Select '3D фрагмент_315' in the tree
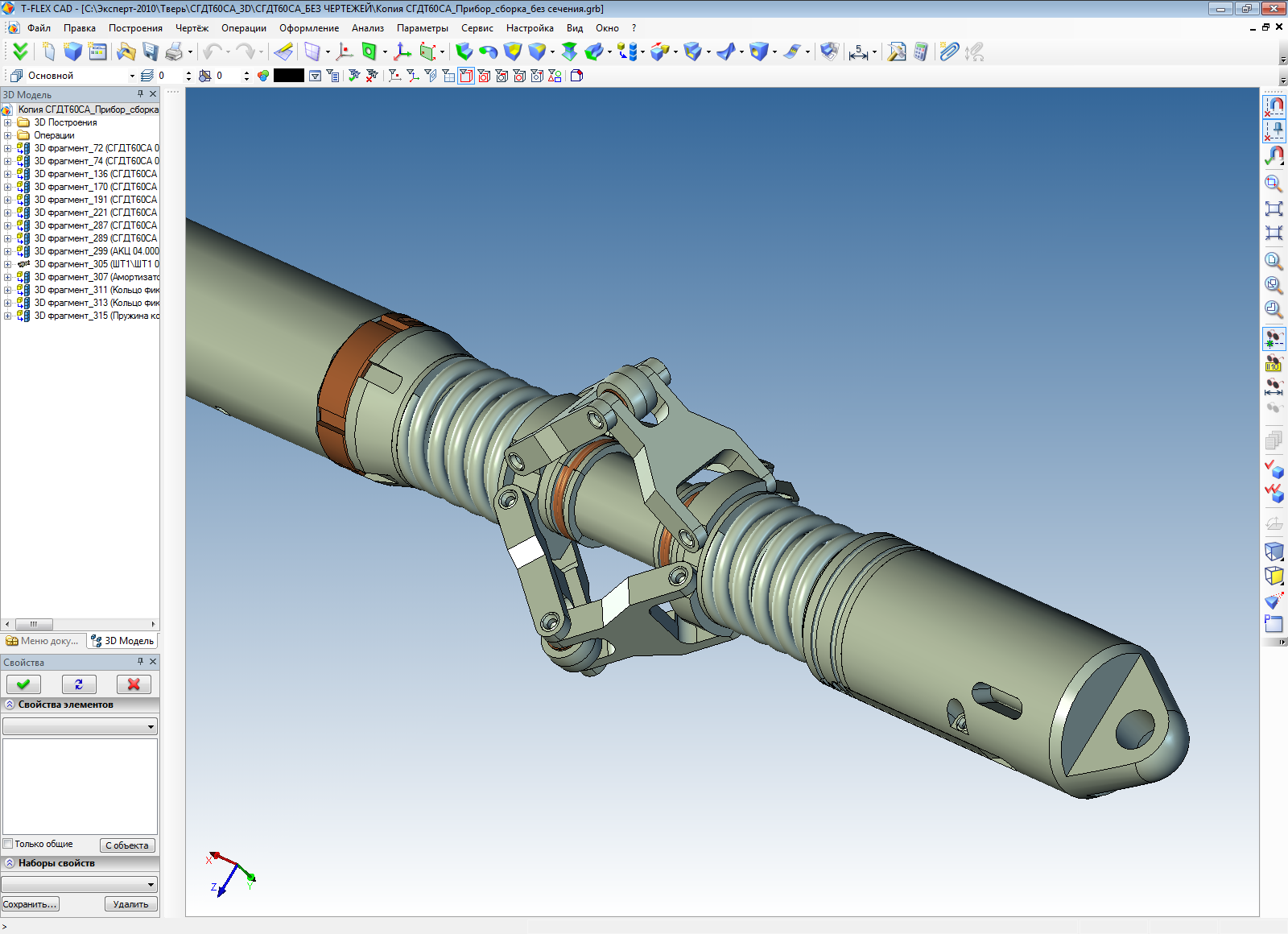 [x=96, y=316]
